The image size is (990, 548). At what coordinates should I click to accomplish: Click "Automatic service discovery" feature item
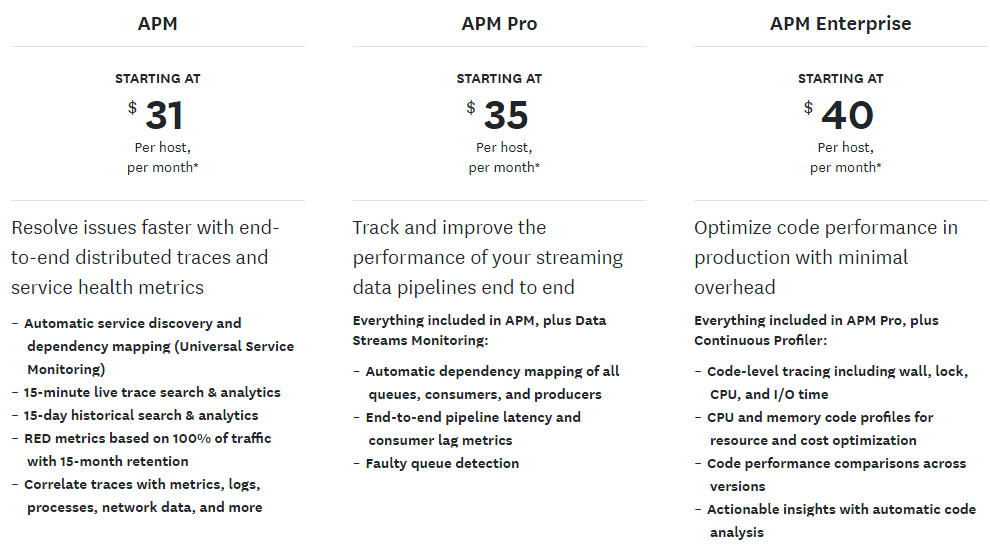point(132,324)
